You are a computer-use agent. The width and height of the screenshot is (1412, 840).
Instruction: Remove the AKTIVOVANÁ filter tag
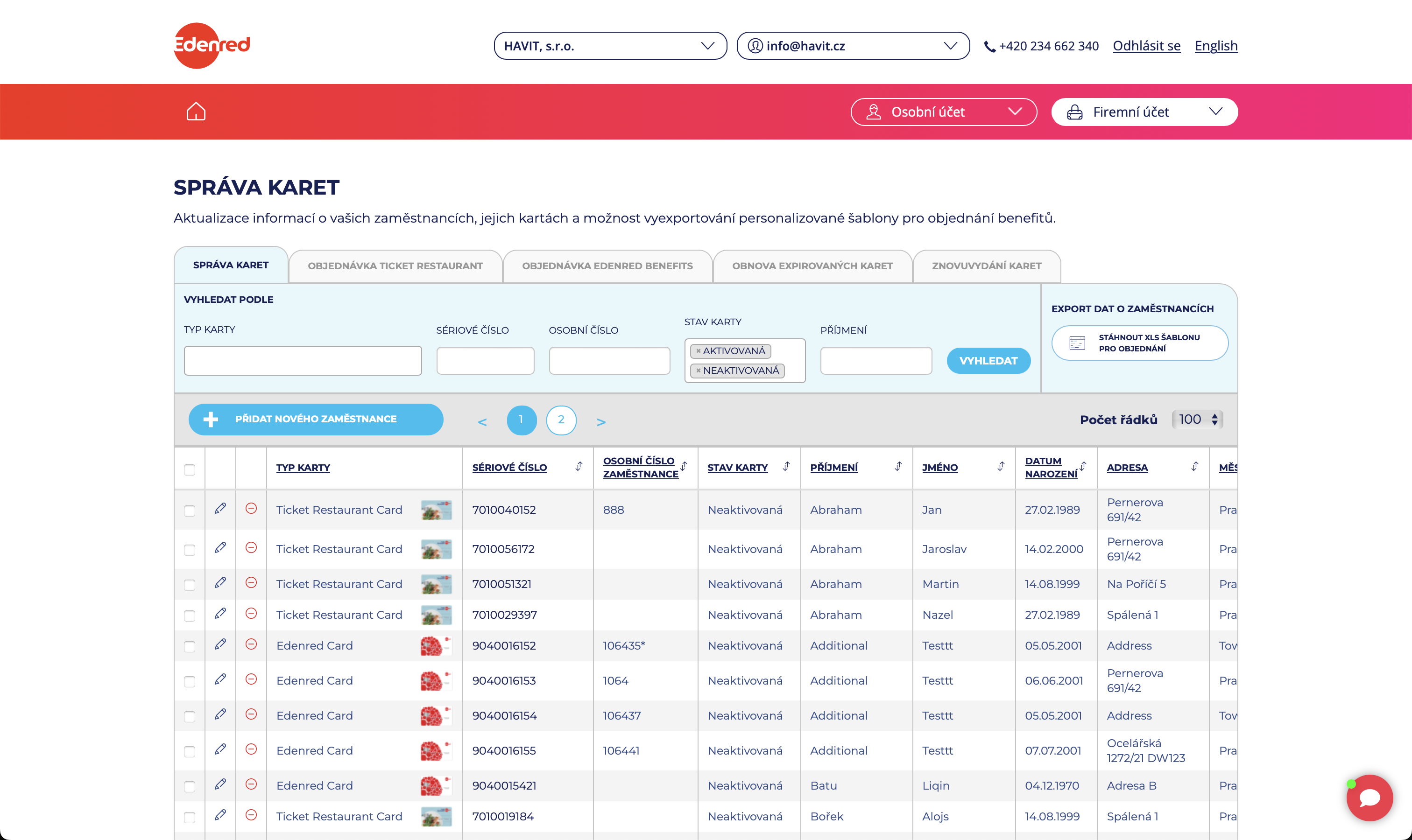699,351
